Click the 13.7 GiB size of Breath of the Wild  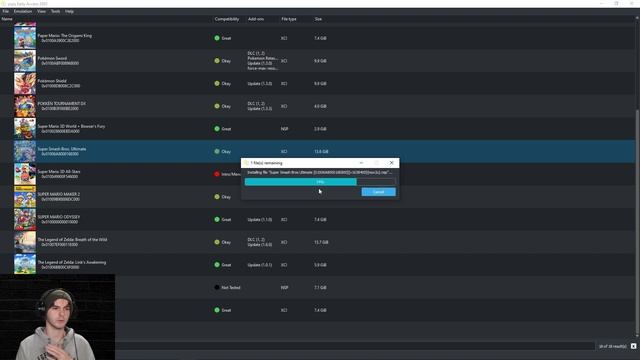tap(321, 242)
